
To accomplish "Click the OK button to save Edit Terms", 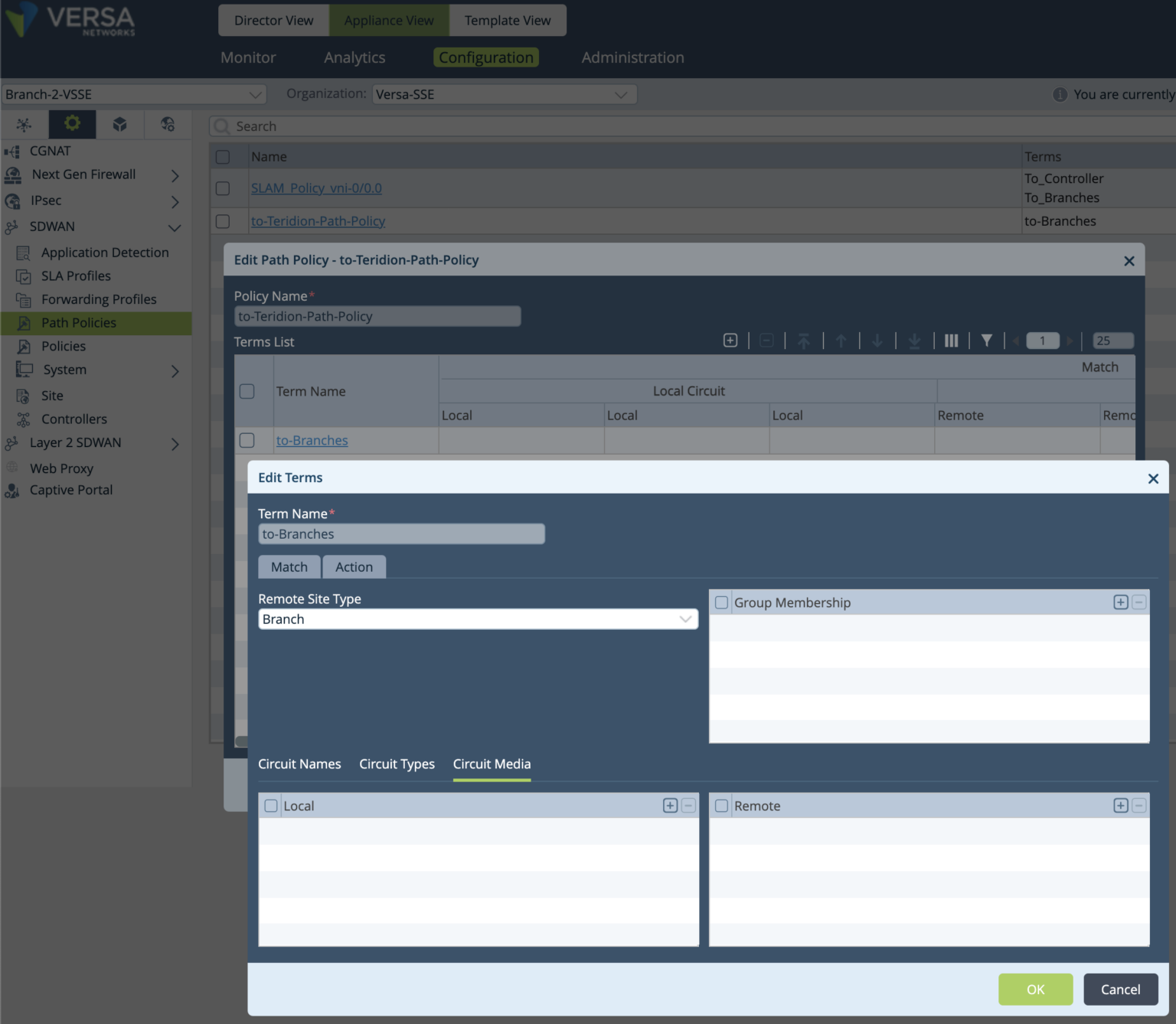I will click(x=1035, y=989).
